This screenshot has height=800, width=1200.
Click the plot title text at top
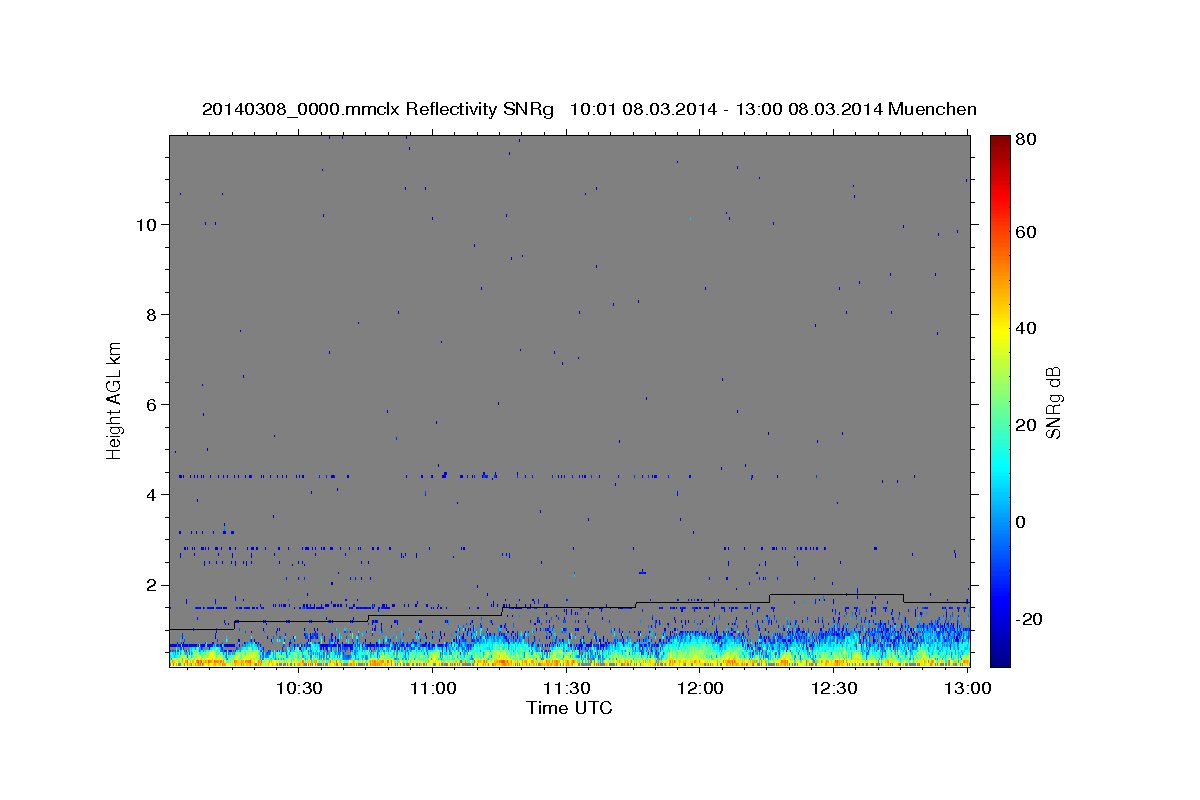pyautogui.click(x=589, y=109)
